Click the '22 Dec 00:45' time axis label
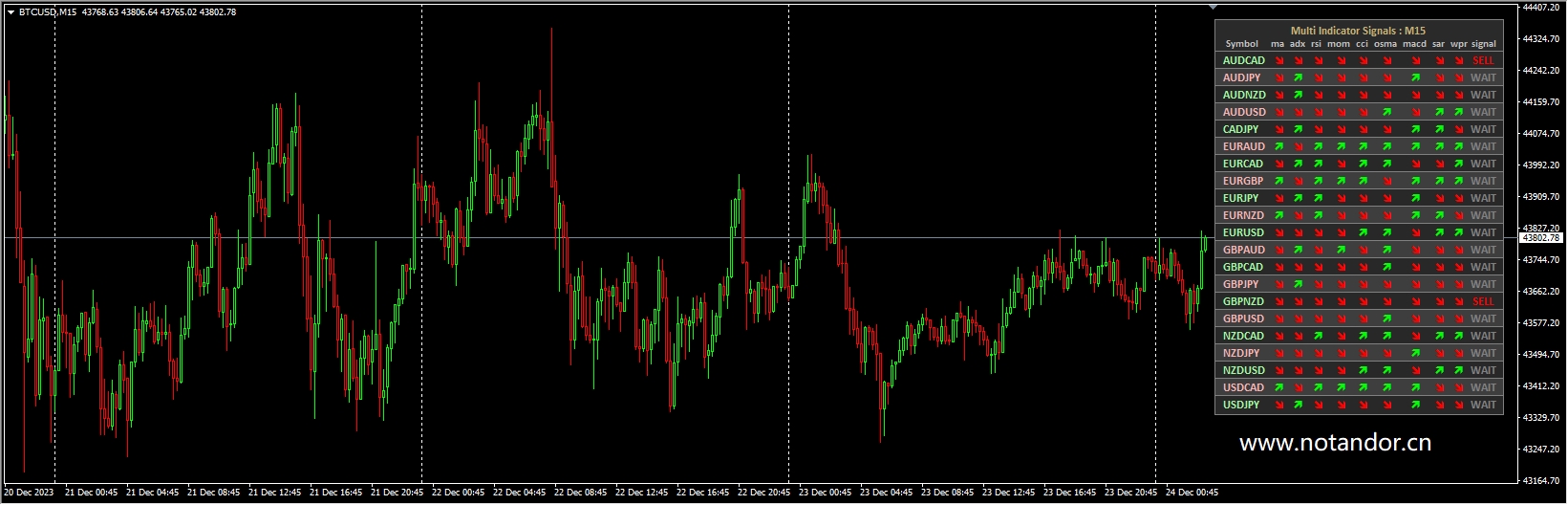Viewport: 1568px width, 505px height. [x=459, y=494]
